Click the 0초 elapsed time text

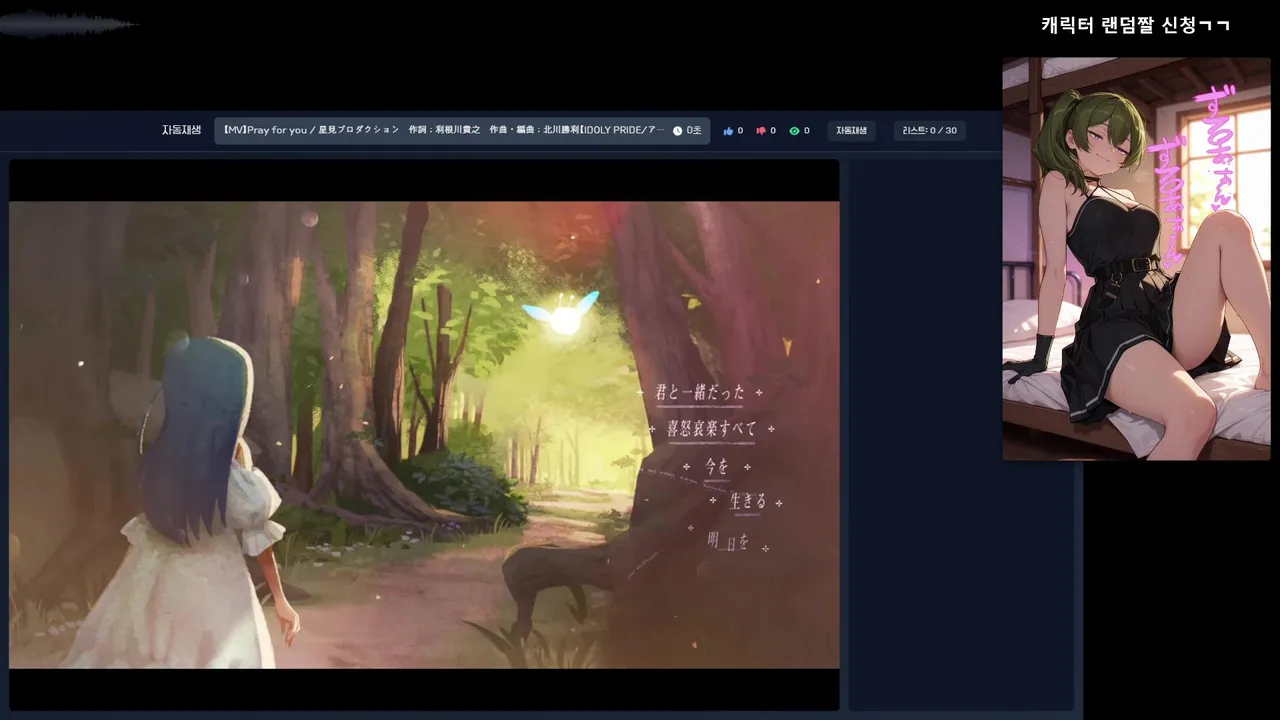coord(694,131)
